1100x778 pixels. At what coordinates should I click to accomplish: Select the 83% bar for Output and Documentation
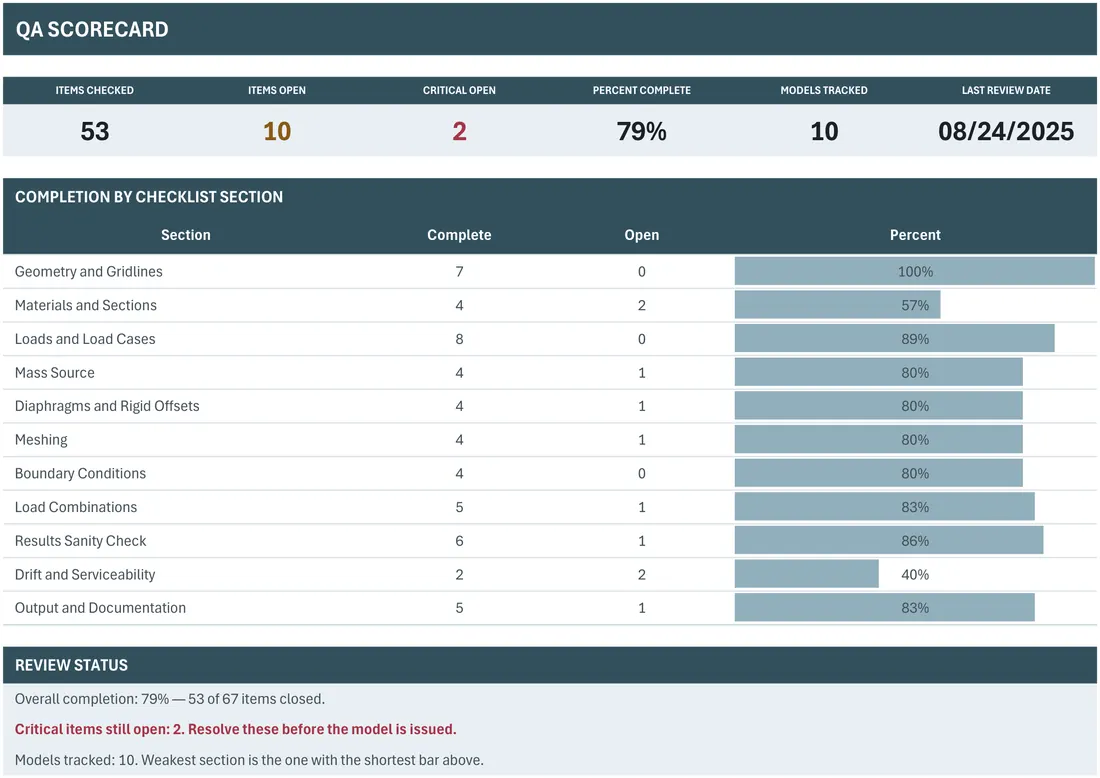coord(885,608)
